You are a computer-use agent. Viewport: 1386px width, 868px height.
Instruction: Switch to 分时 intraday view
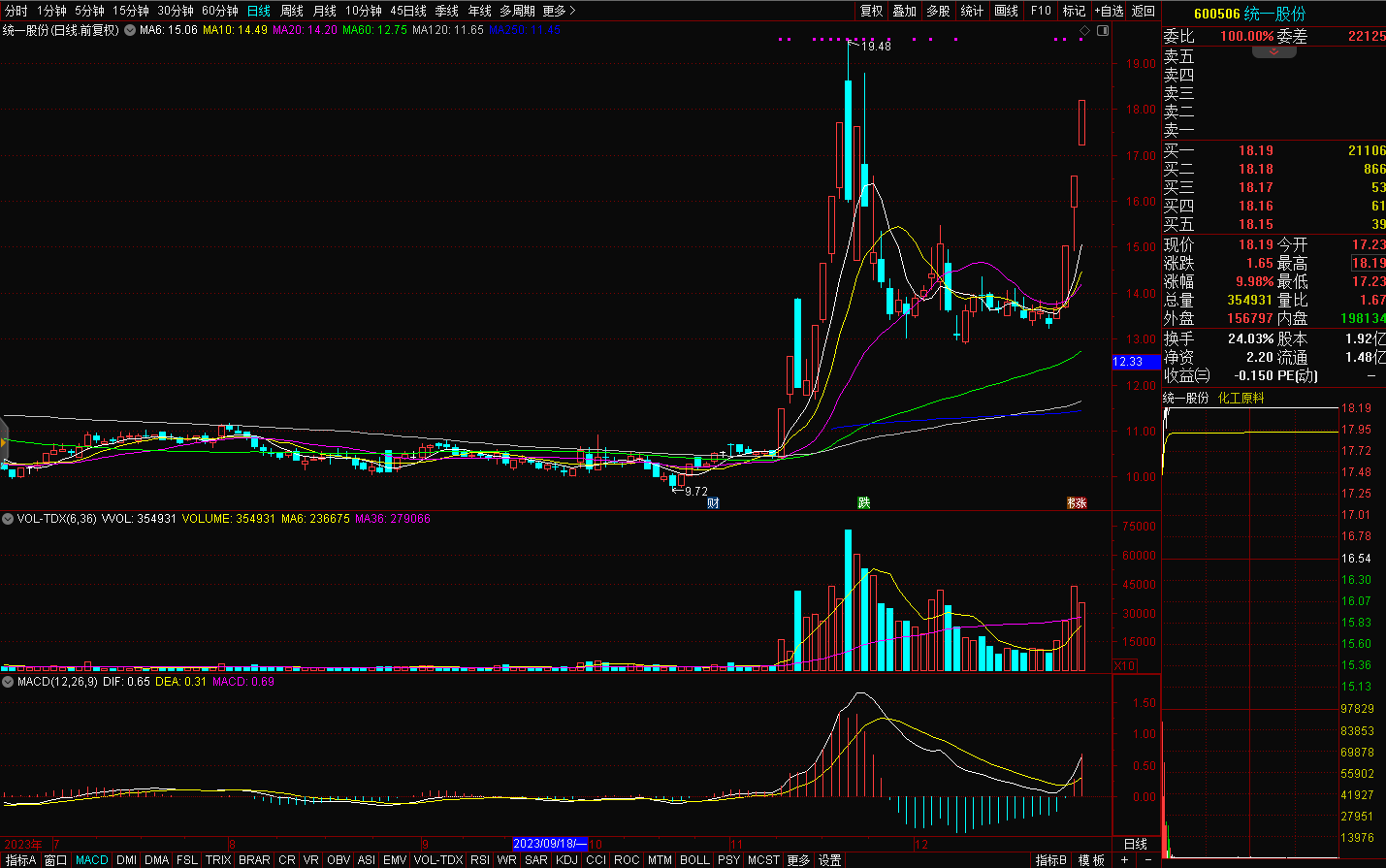[16, 11]
